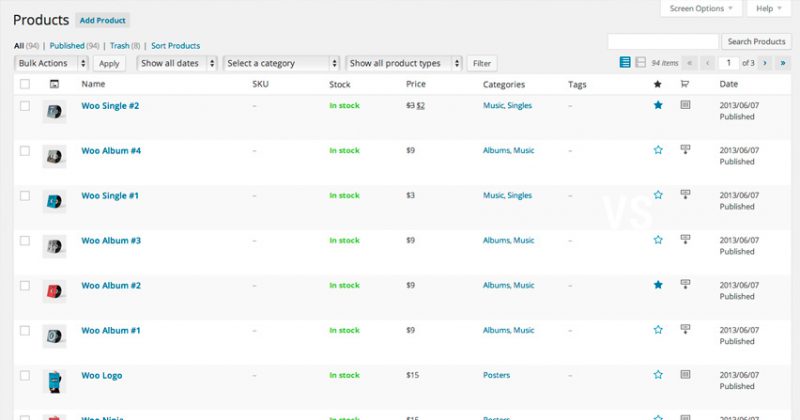Sort table by Price column

click(x=416, y=84)
